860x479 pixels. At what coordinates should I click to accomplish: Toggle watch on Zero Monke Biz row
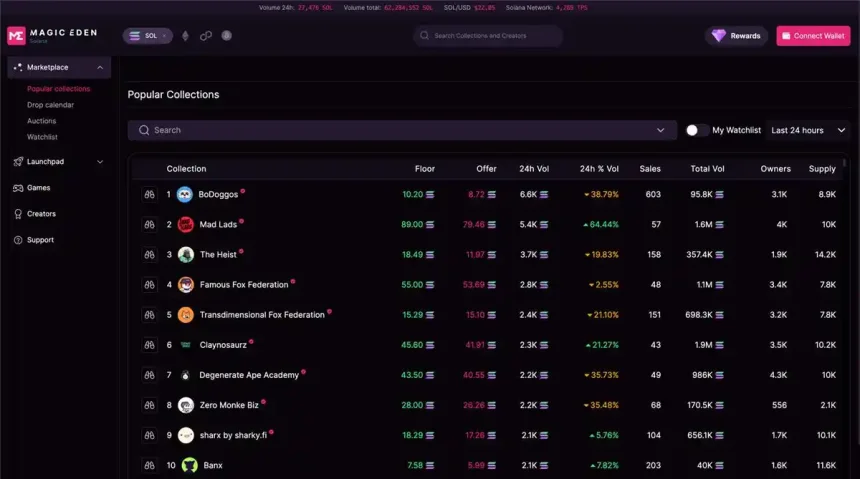pyautogui.click(x=149, y=405)
